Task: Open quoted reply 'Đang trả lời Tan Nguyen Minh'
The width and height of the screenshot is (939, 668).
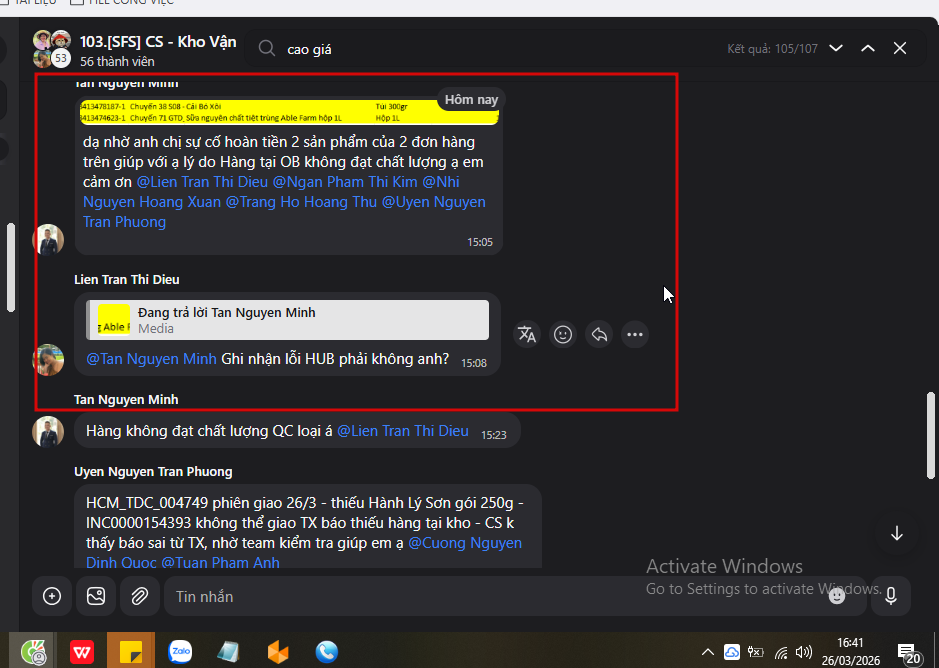Action: 287,320
